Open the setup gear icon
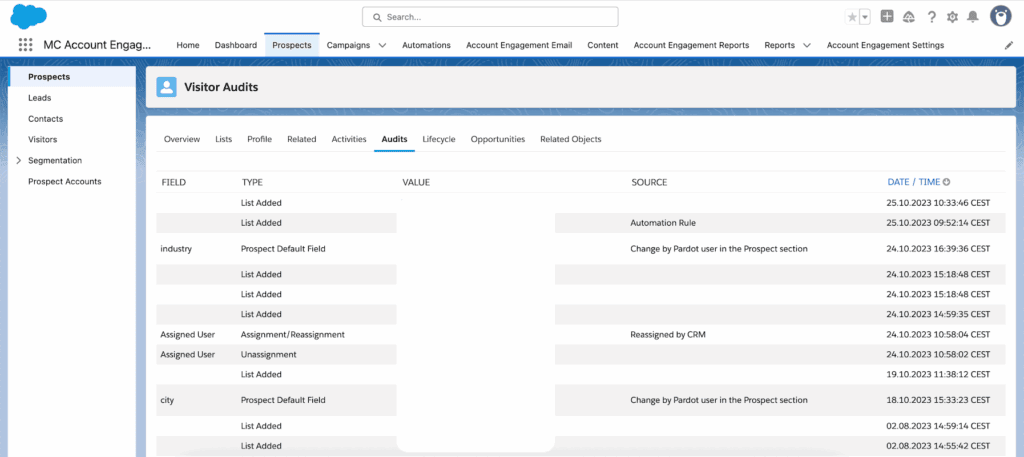Viewport: 1024px width, 457px height. 952,17
